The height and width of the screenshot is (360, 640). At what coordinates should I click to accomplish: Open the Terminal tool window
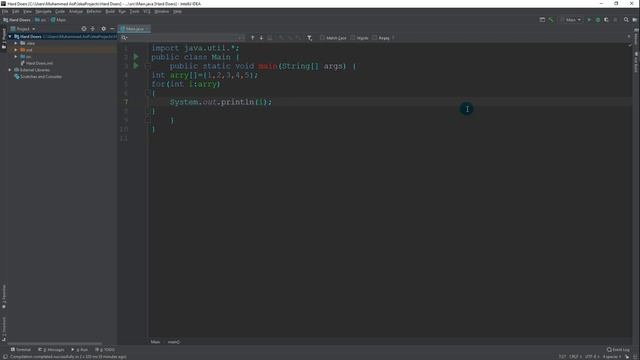(21, 350)
